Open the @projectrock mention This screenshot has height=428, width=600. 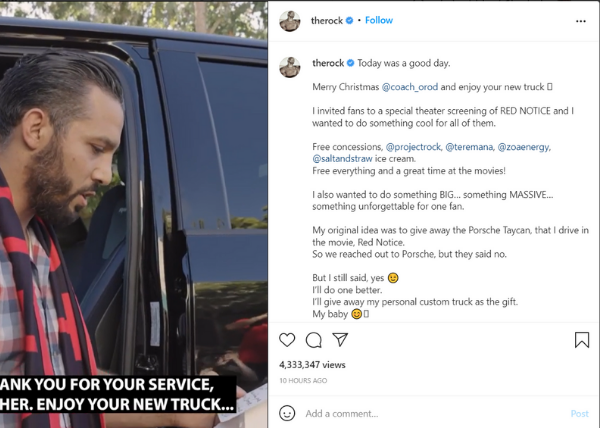click(x=413, y=147)
